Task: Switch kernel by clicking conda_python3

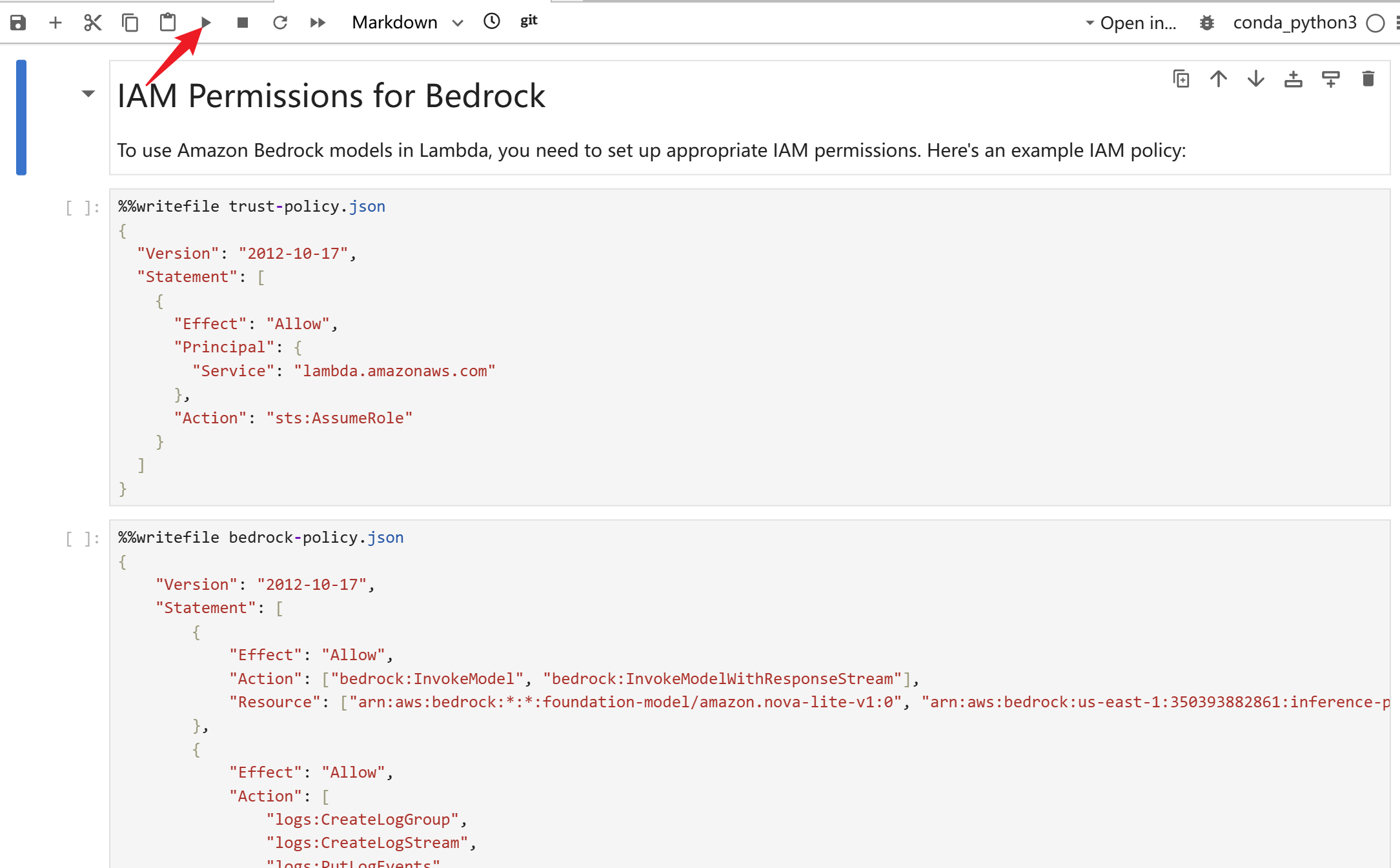Action: (1294, 23)
